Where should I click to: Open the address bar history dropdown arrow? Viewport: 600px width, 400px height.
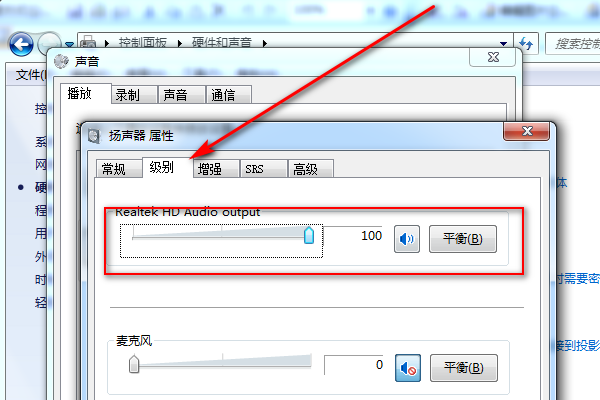(504, 44)
